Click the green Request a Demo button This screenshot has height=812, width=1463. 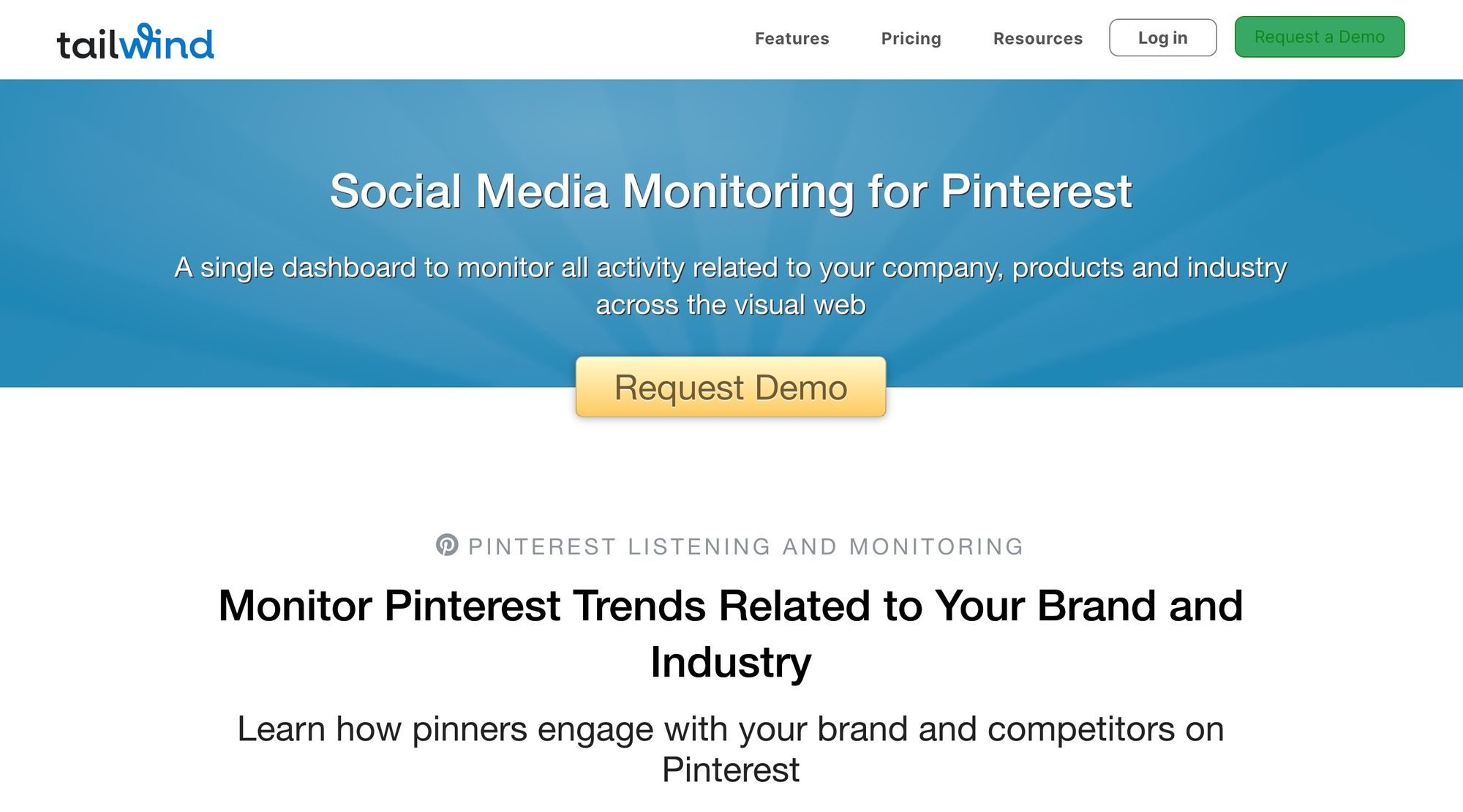point(1319,37)
